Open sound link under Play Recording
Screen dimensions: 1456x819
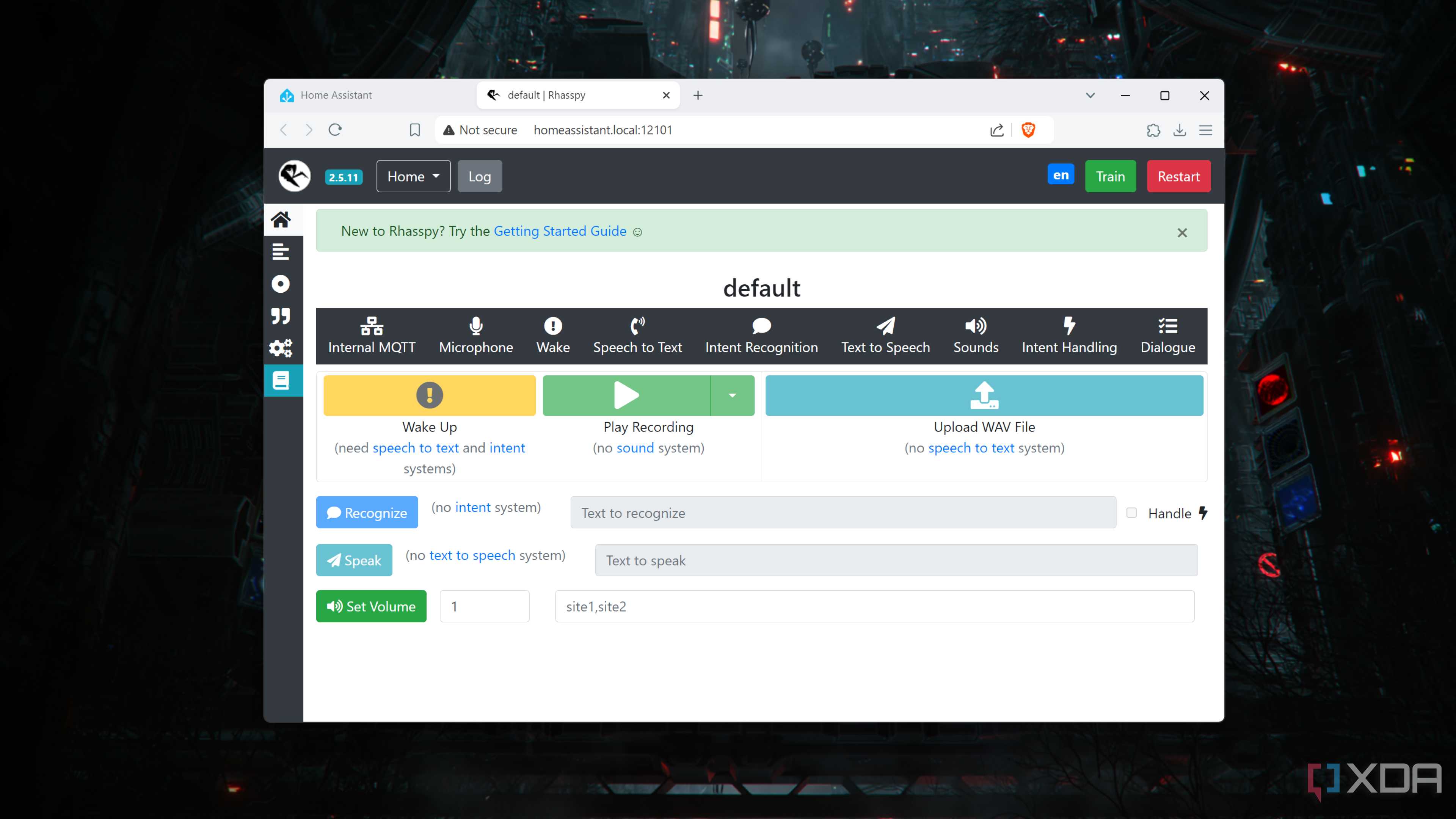(x=635, y=448)
